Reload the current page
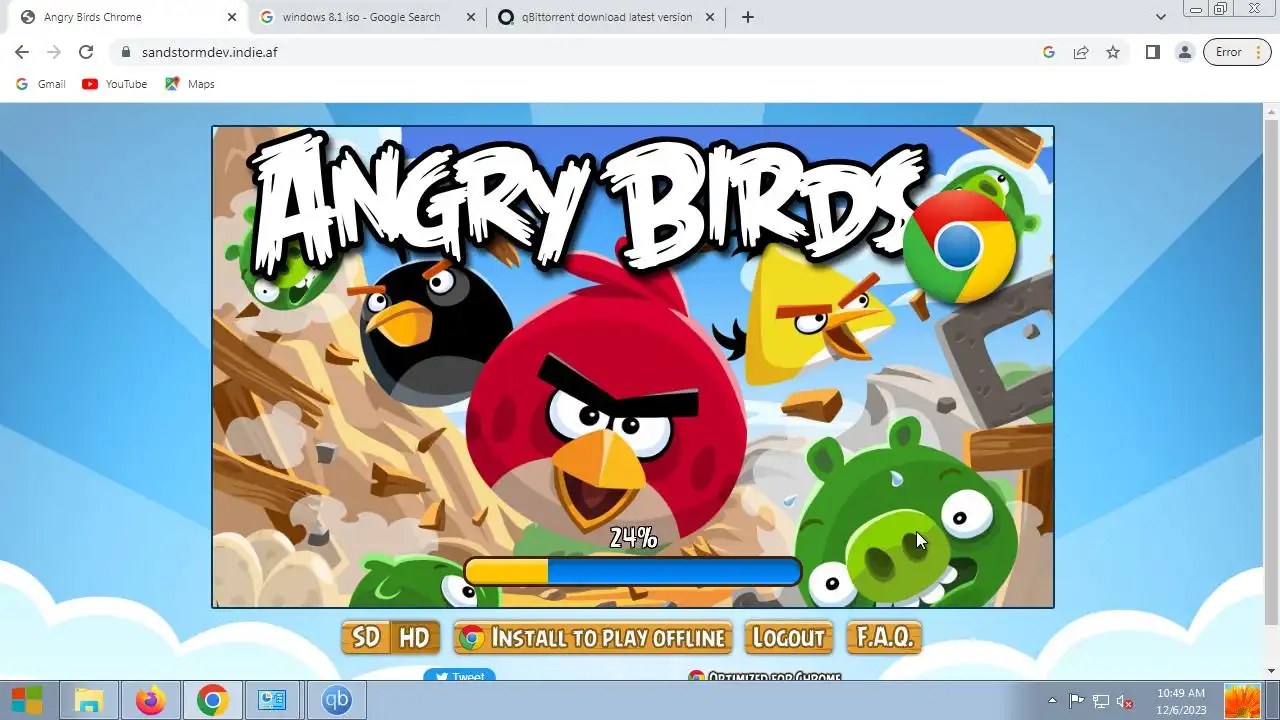Screen dimensions: 1280x720 tap(86, 52)
